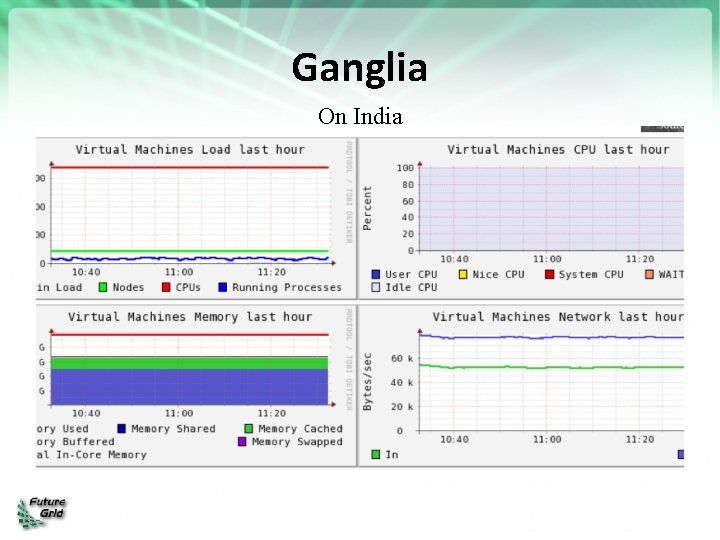The height and width of the screenshot is (540, 720).
Task: Click the 'Nodes' legend label
Action: click(128, 287)
